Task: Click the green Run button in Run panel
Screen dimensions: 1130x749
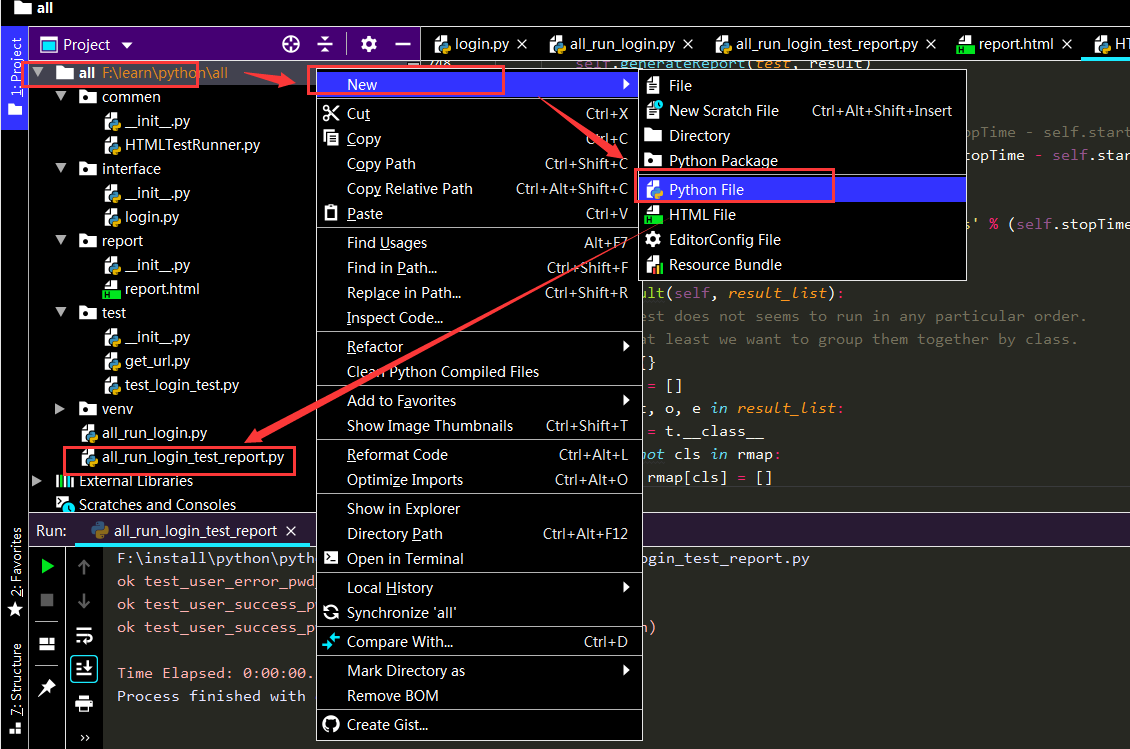Action: tap(48, 567)
